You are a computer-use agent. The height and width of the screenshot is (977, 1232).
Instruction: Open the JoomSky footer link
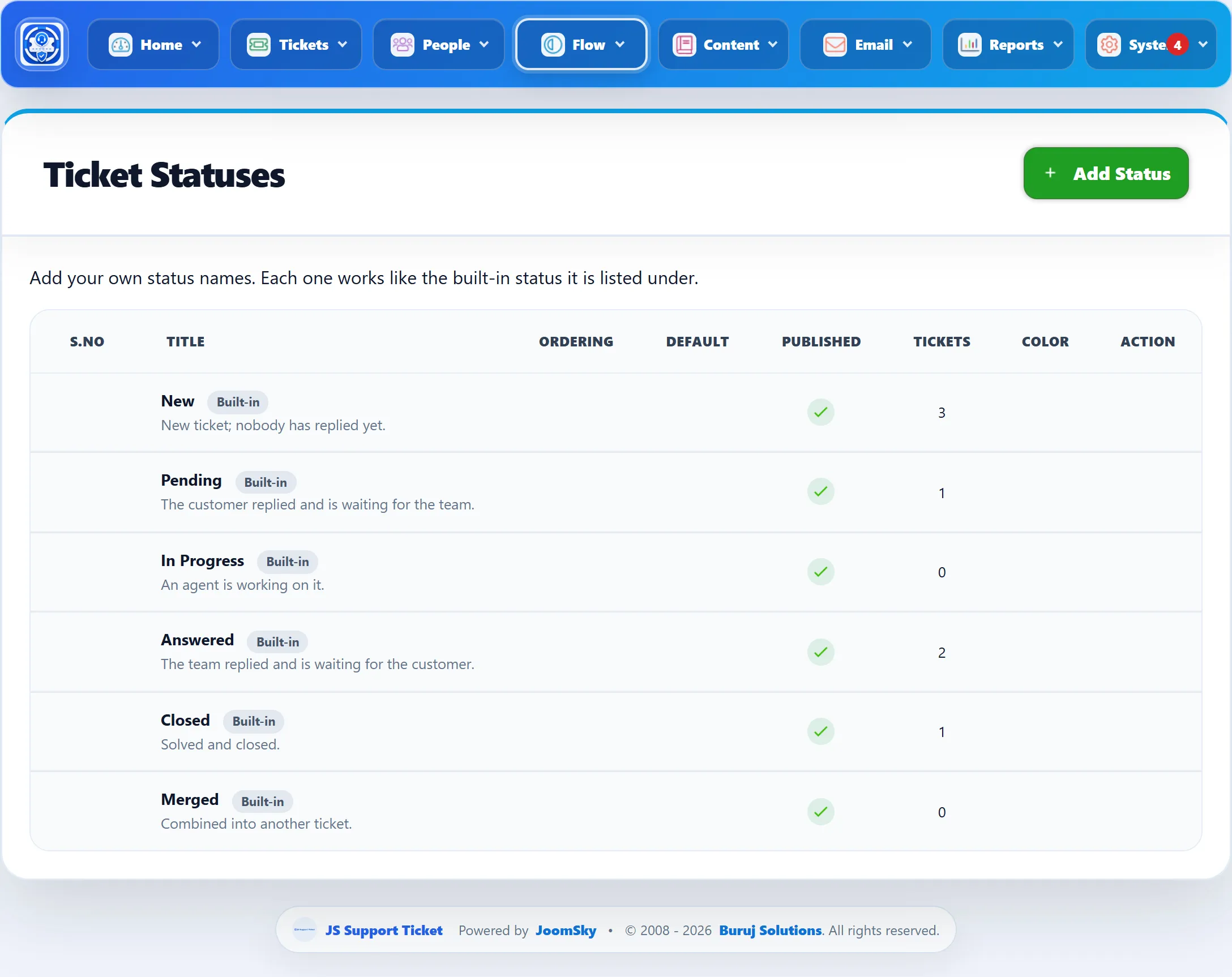pos(566,930)
